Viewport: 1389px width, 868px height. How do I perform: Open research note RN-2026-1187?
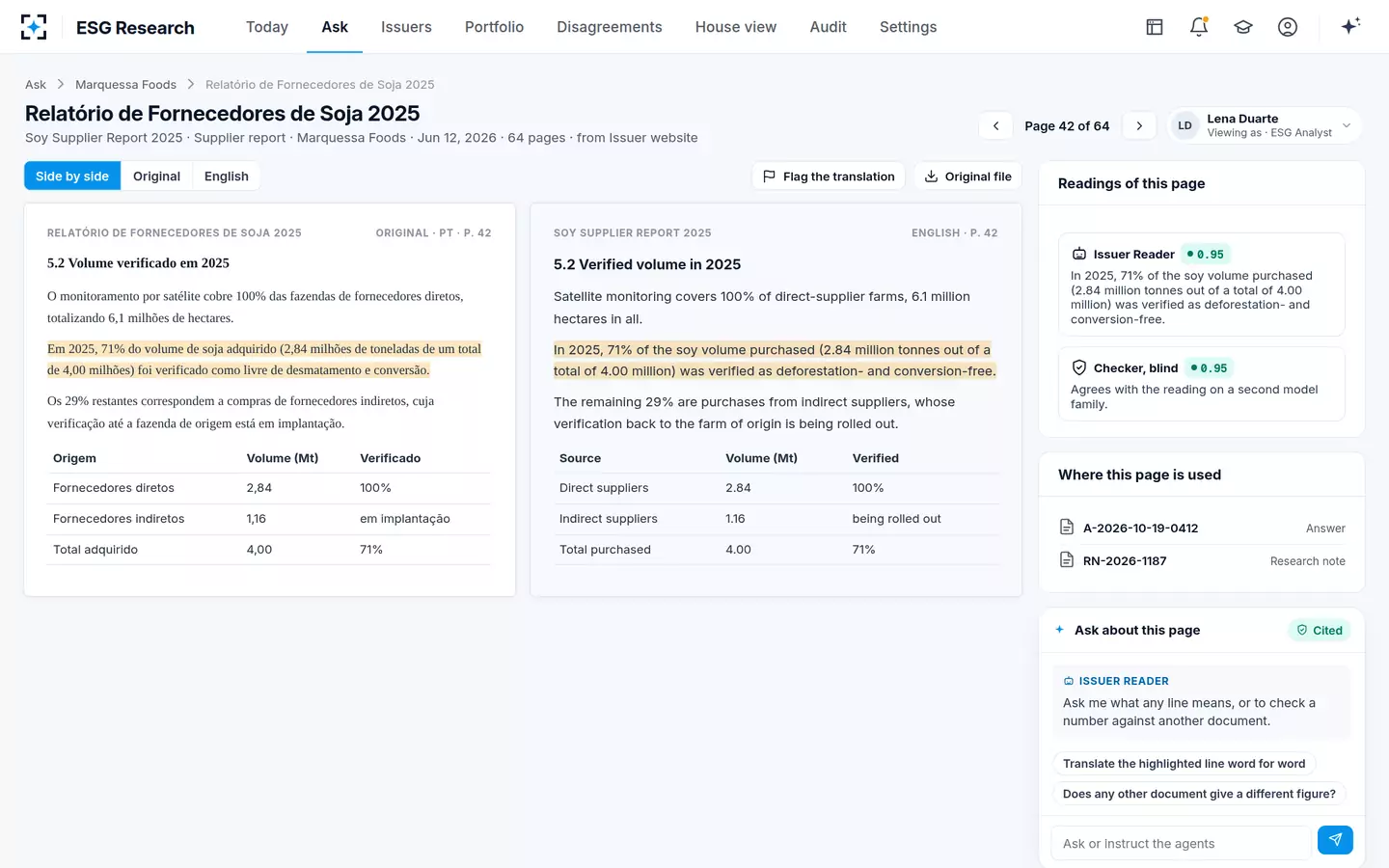point(1202,560)
